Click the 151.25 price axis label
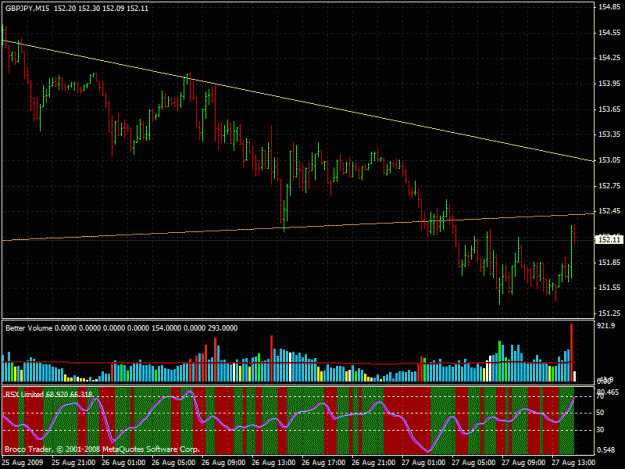The width and height of the screenshot is (625, 469). click(x=609, y=313)
